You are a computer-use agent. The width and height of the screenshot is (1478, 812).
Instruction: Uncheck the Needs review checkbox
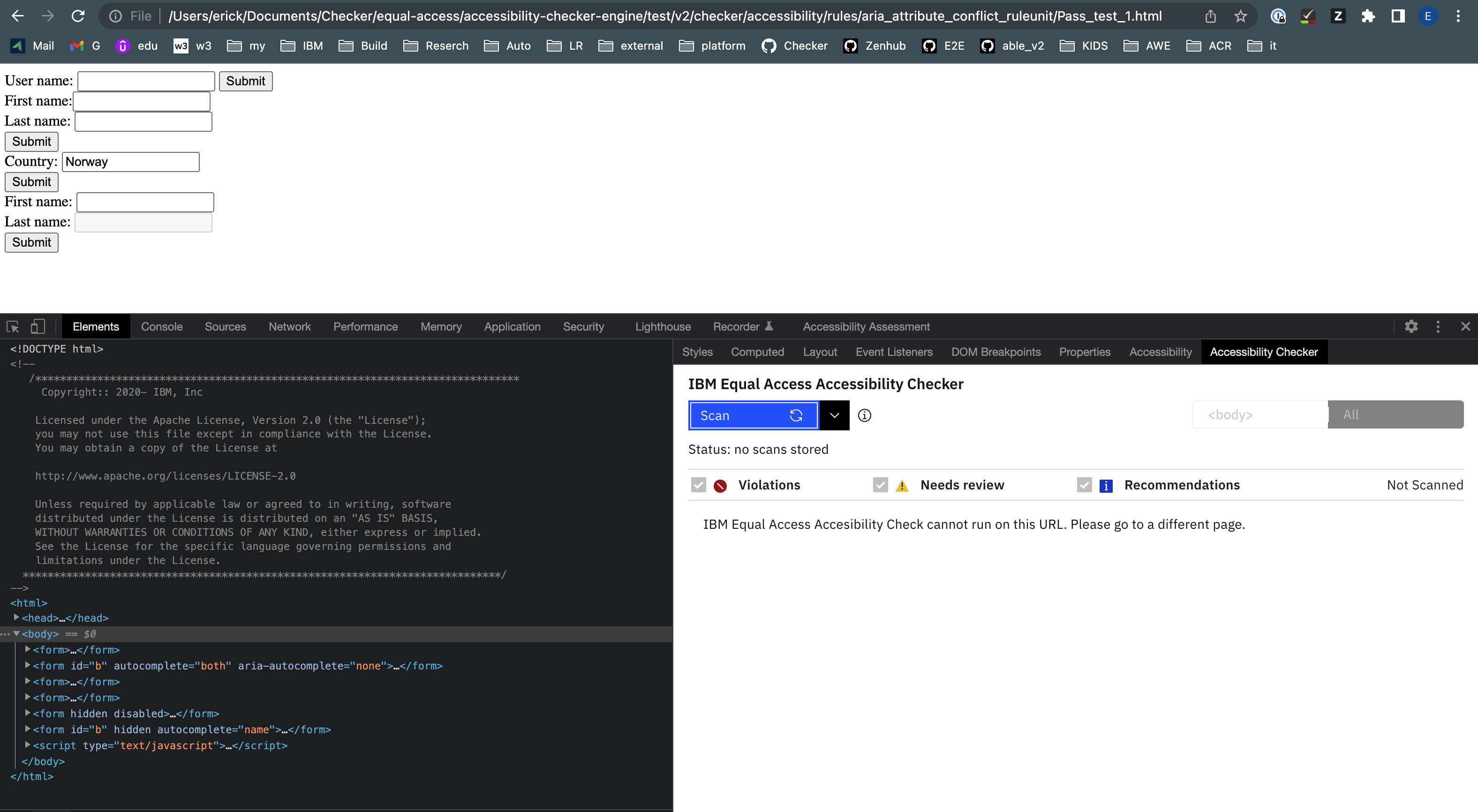(x=880, y=485)
